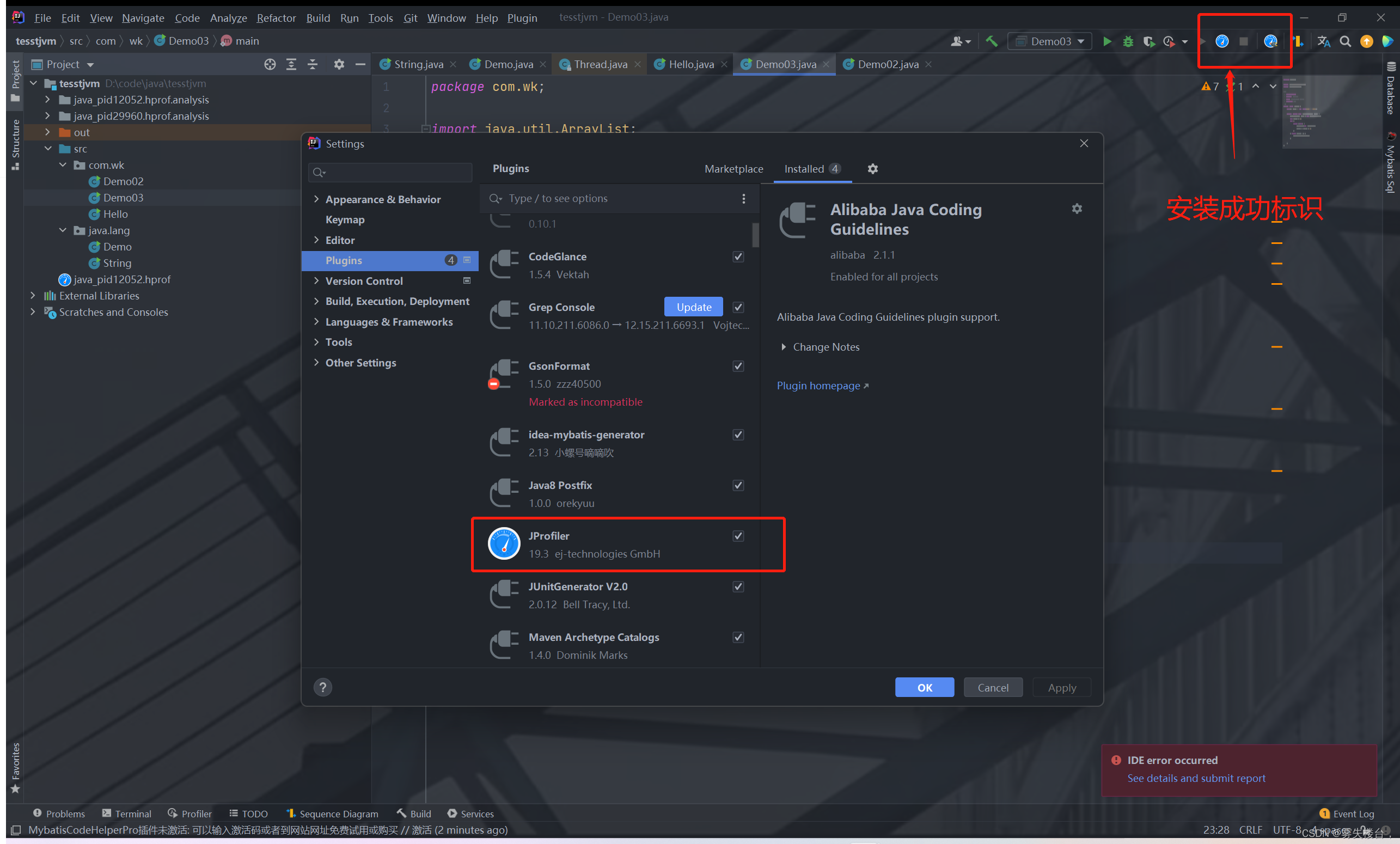Switch to Thread.java editor tab
Image resolution: width=1400 pixels, height=844 pixels.
(600, 64)
